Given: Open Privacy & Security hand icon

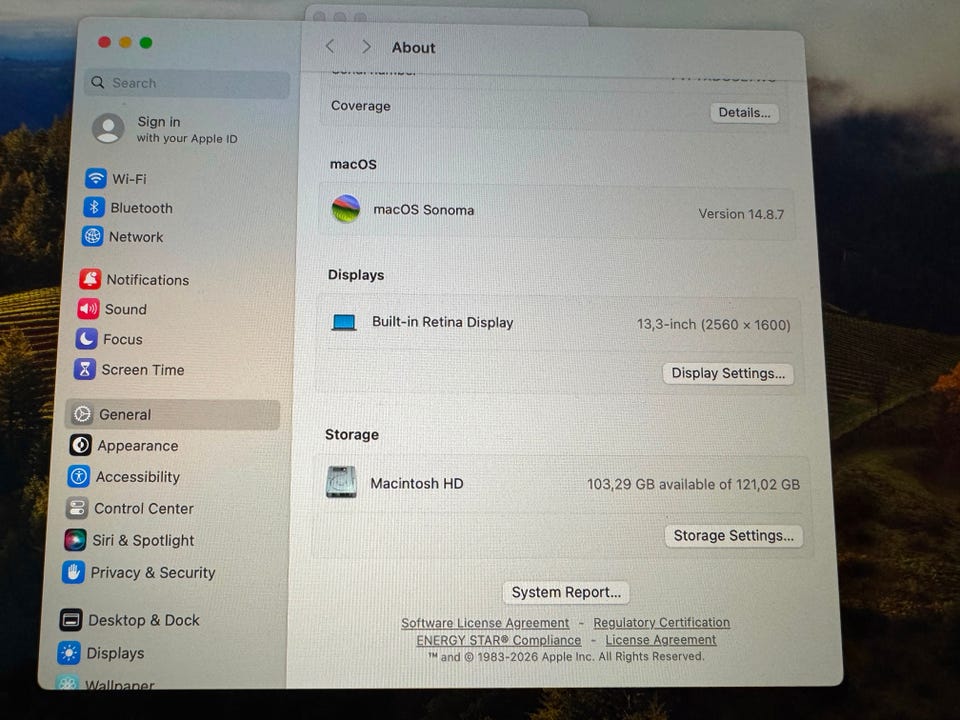Looking at the screenshot, I should pyautogui.click(x=73, y=572).
